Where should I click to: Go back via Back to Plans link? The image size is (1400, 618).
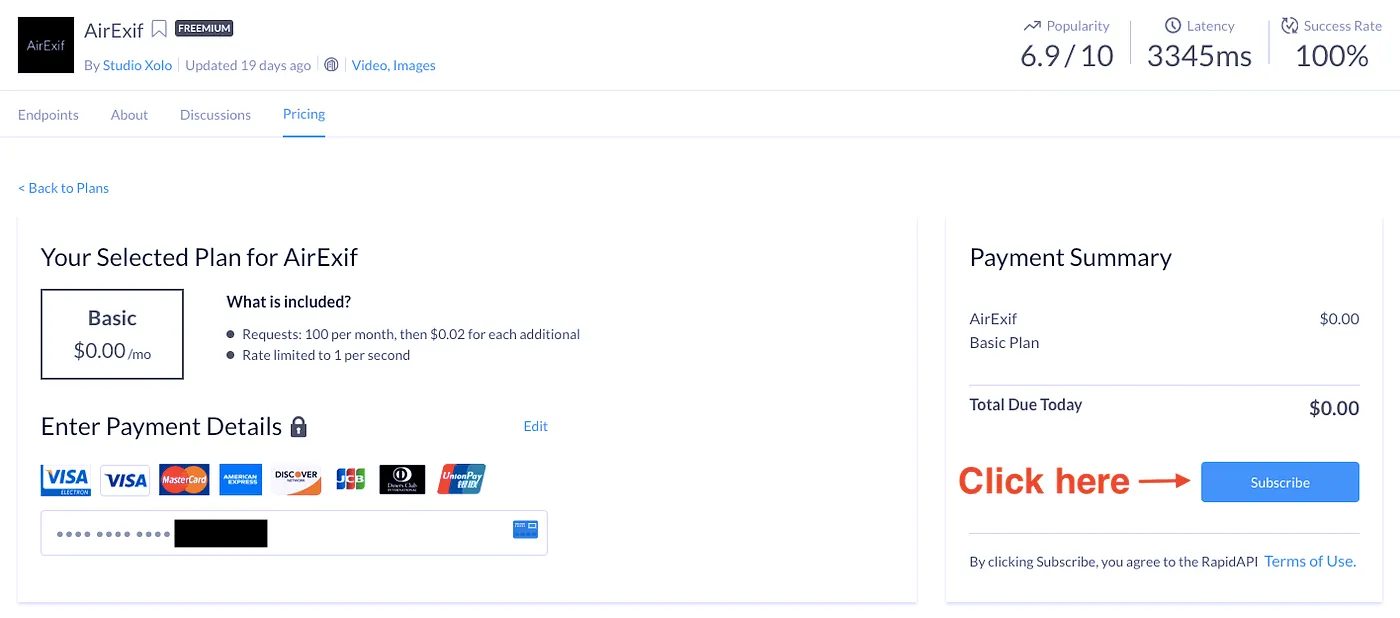coord(63,188)
